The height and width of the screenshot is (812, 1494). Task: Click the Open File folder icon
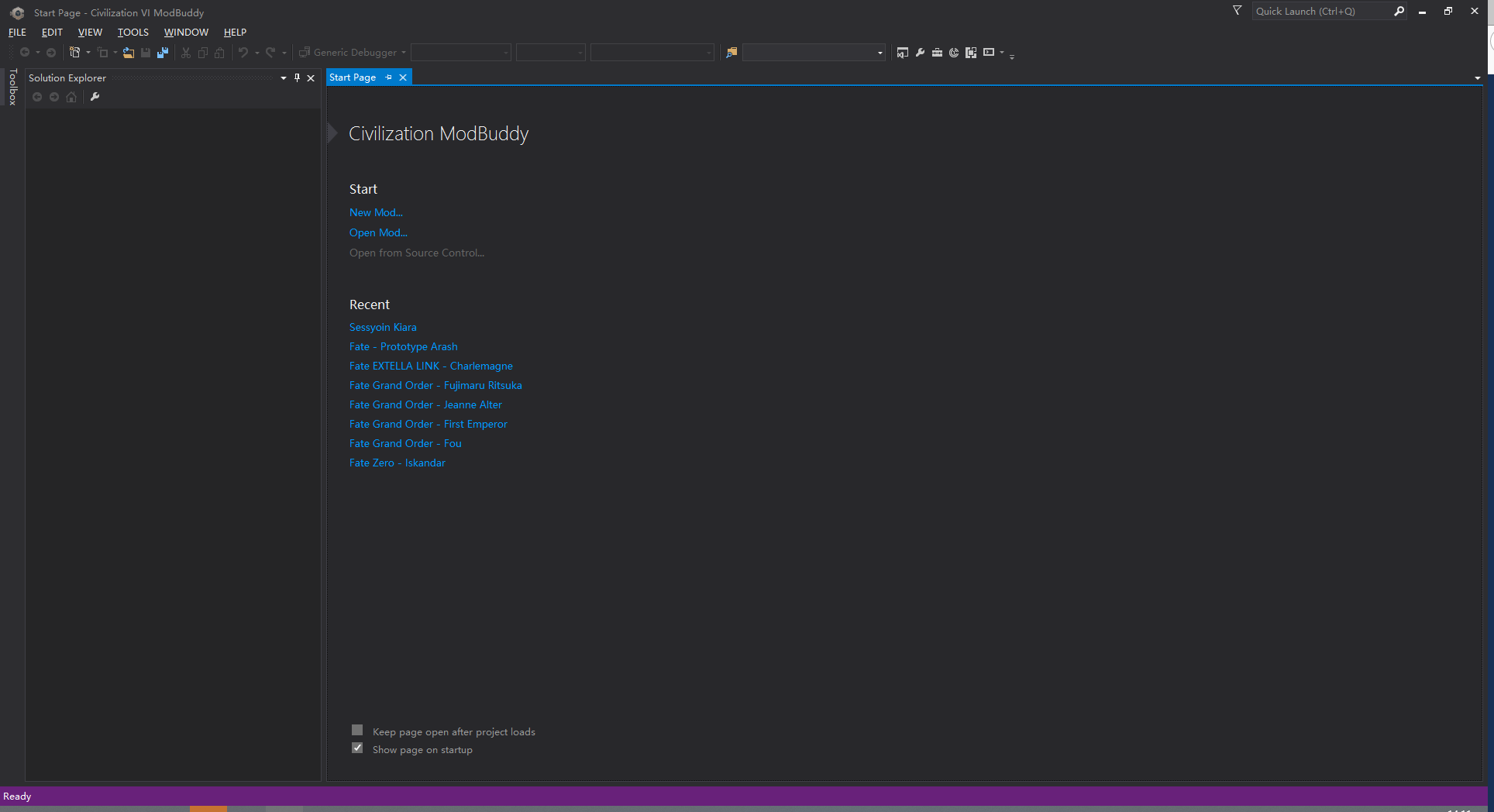tap(129, 53)
